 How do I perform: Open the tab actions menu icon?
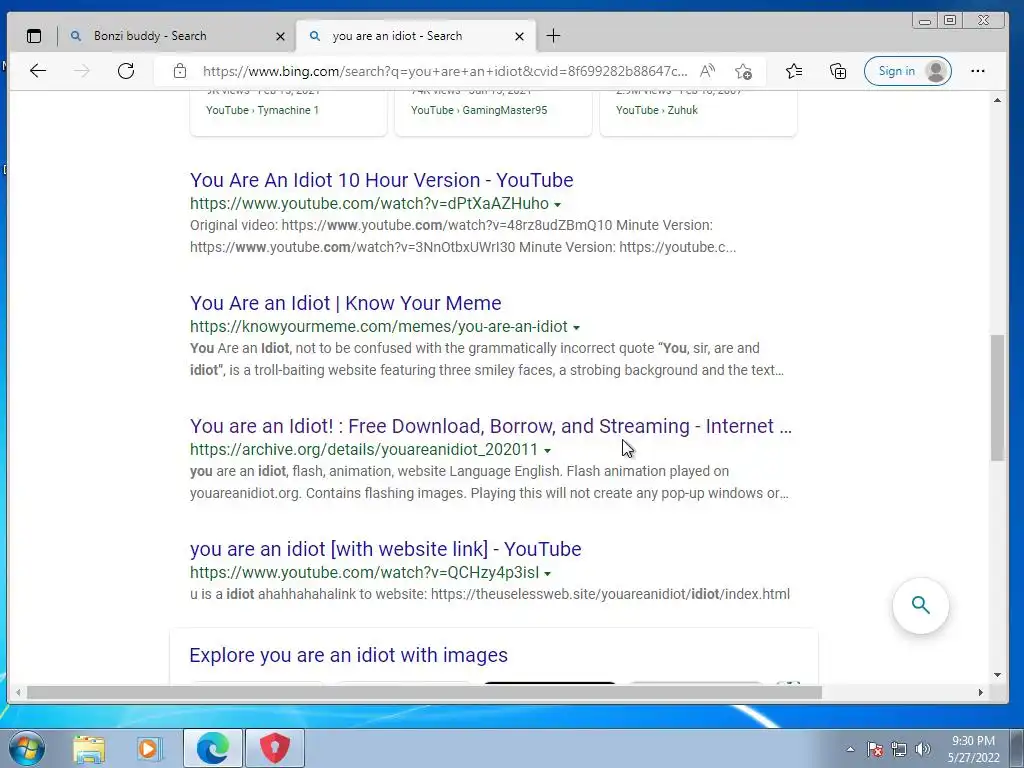click(x=34, y=36)
